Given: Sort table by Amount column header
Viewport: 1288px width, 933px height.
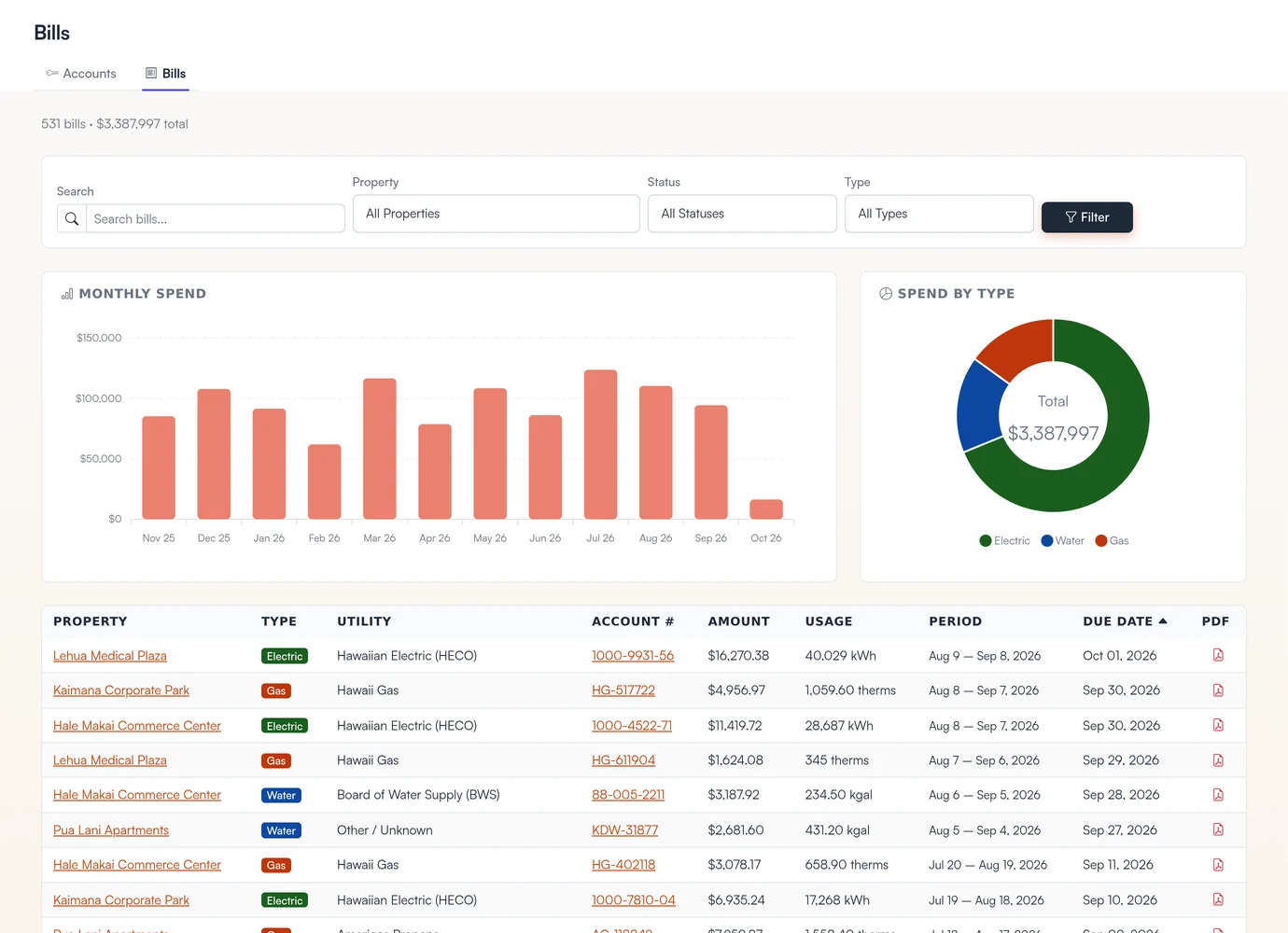Looking at the screenshot, I should point(739,621).
